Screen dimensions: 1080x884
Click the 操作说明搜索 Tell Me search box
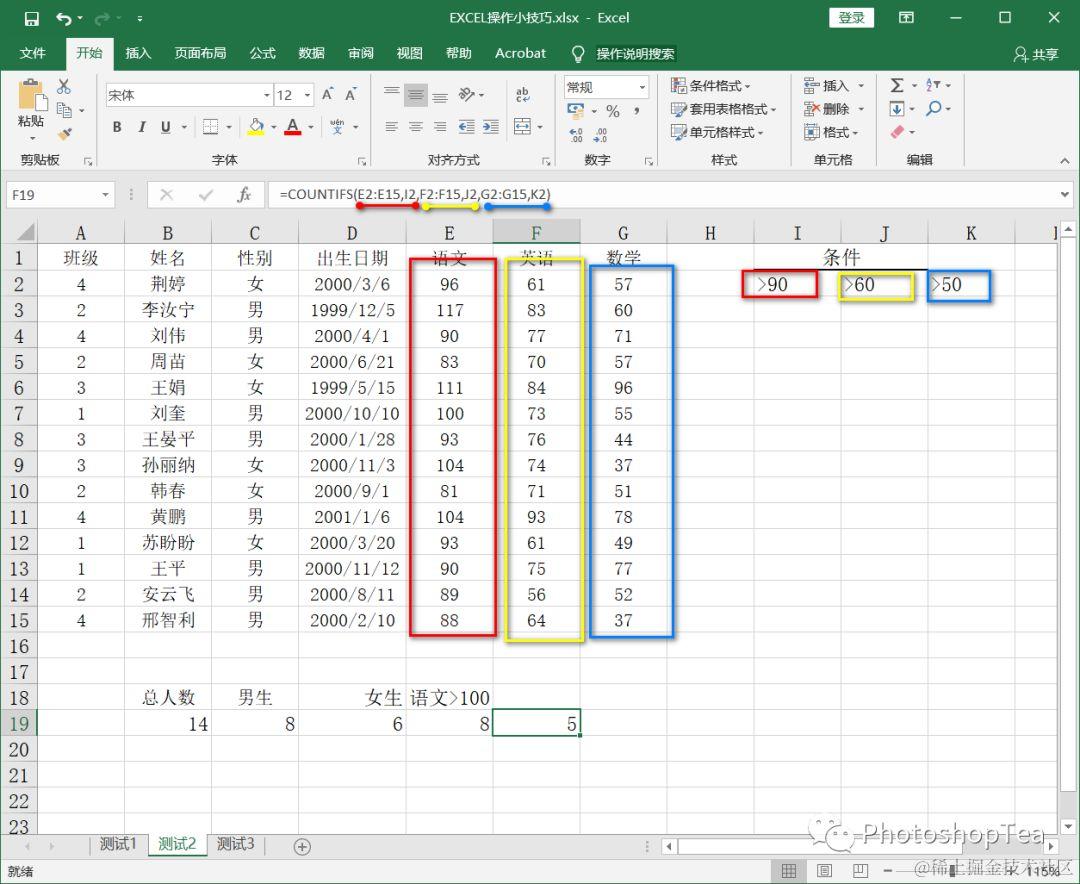635,54
